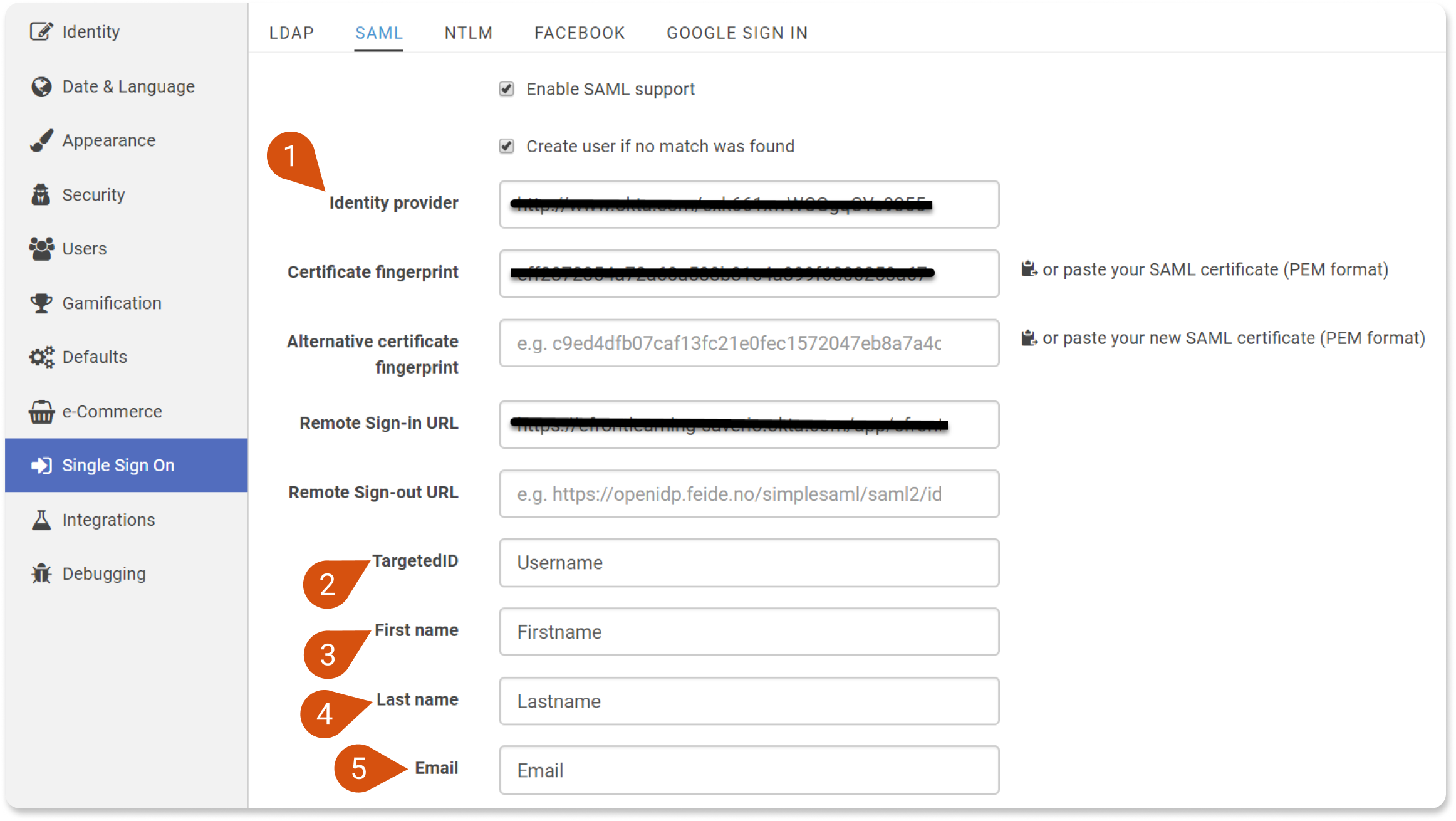Focus the Remote Sign-out URL field

(x=749, y=494)
